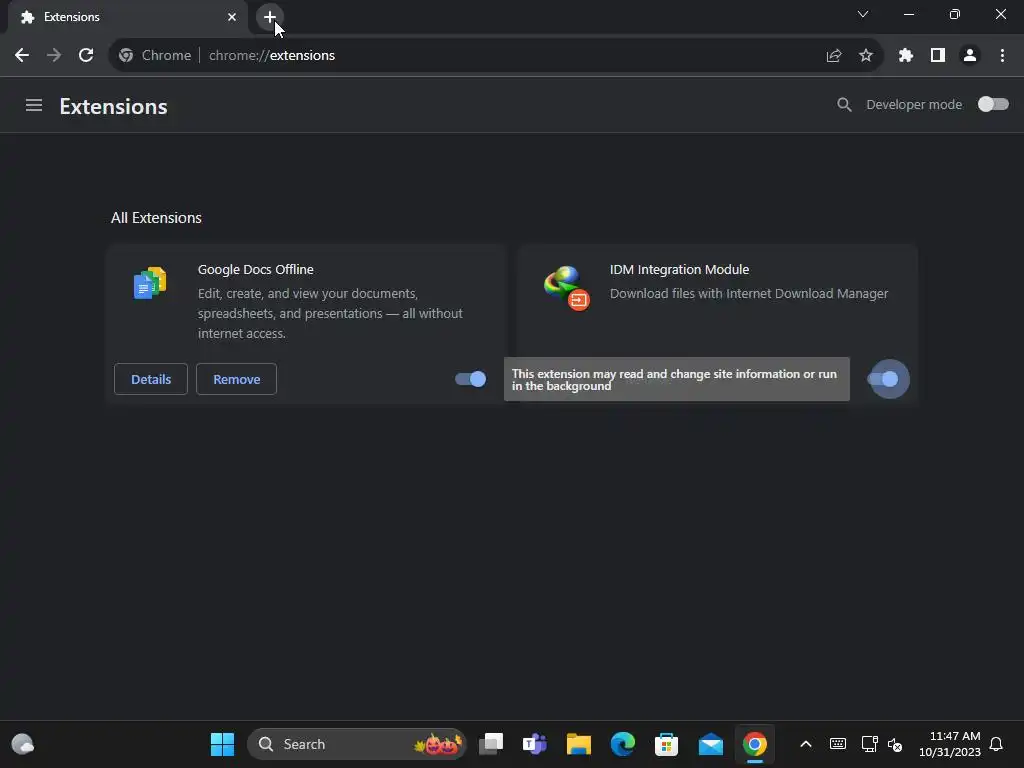This screenshot has height=768, width=1024.
Task: Expand the tab search chevron
Action: [863, 14]
